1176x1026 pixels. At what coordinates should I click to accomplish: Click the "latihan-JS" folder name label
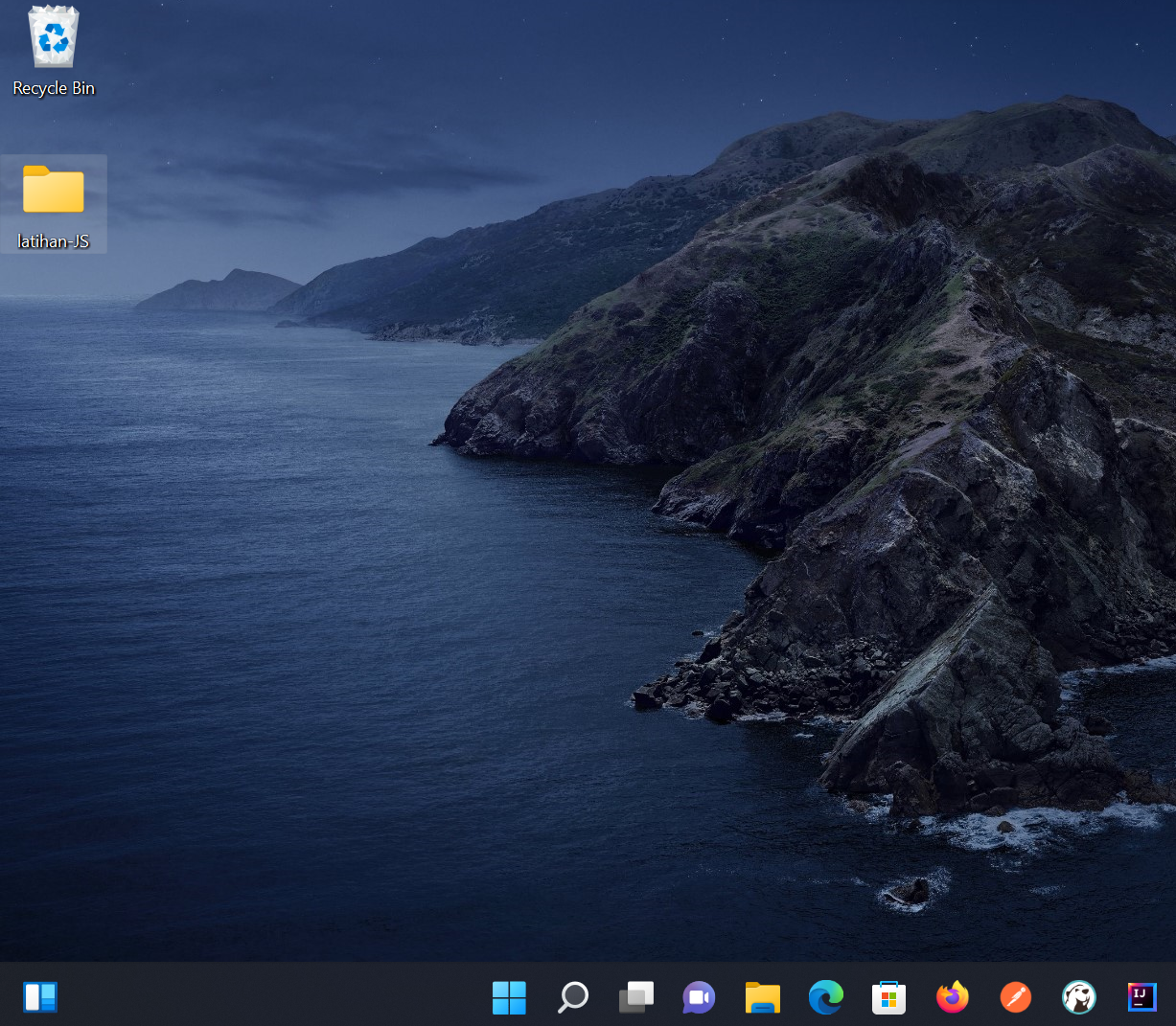point(54,241)
